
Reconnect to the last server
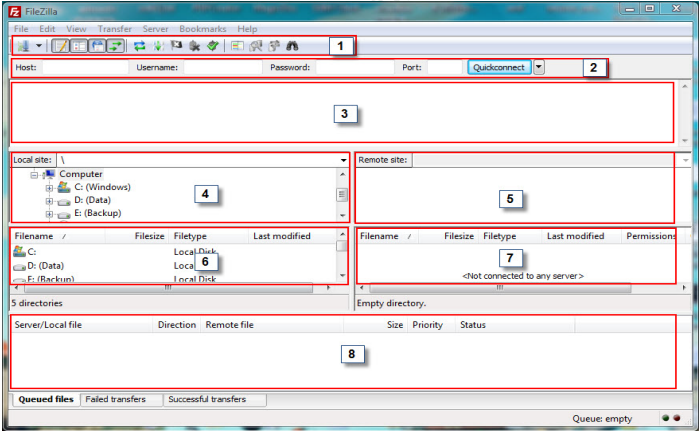tap(212, 46)
